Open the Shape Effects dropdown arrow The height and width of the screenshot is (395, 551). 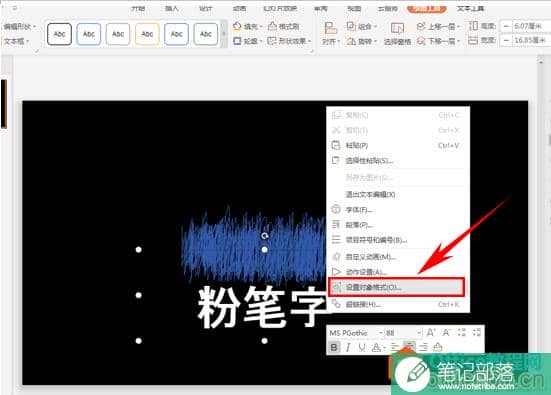(309, 42)
